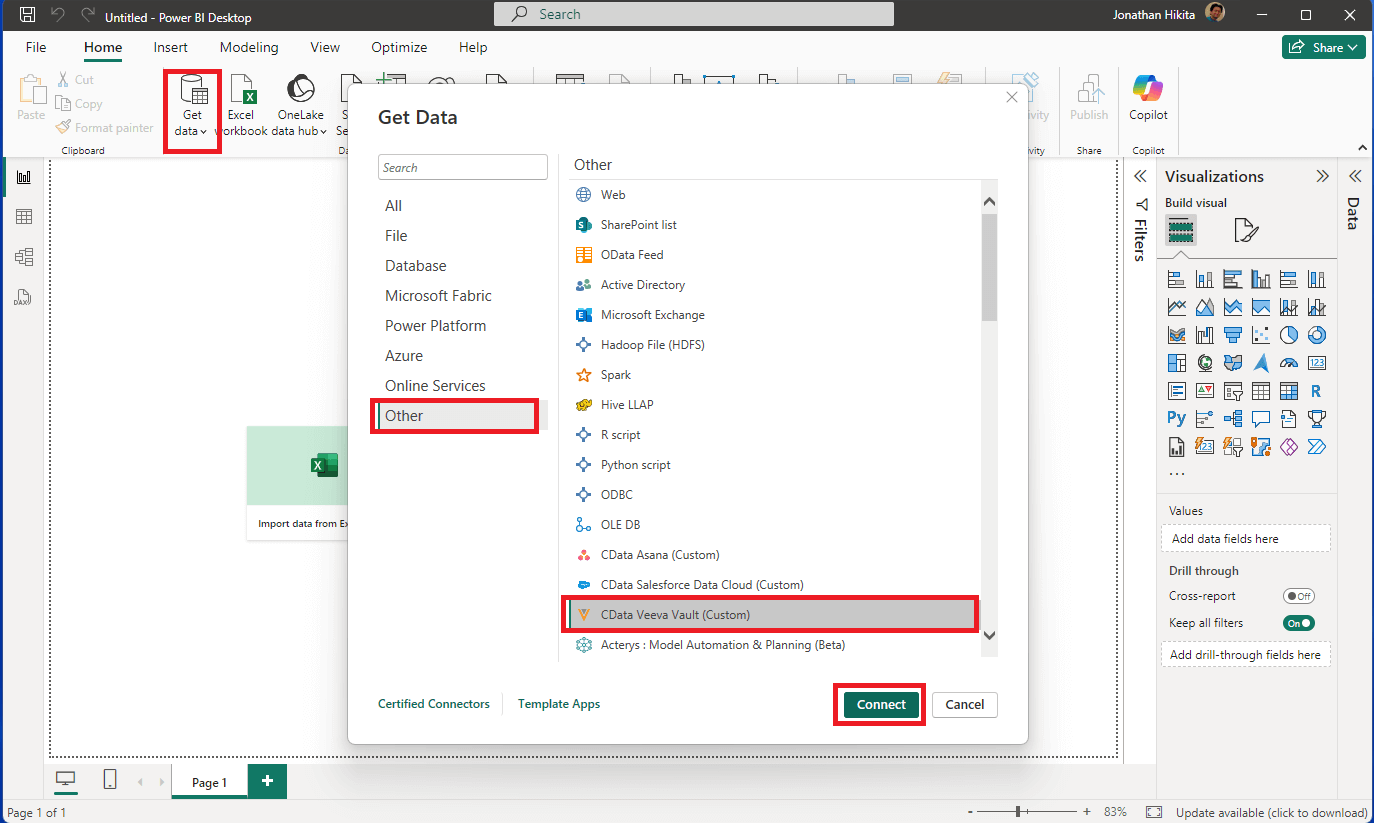Click Fit to page icon in status bar
Image resolution: width=1374 pixels, height=823 pixels.
click(1154, 812)
